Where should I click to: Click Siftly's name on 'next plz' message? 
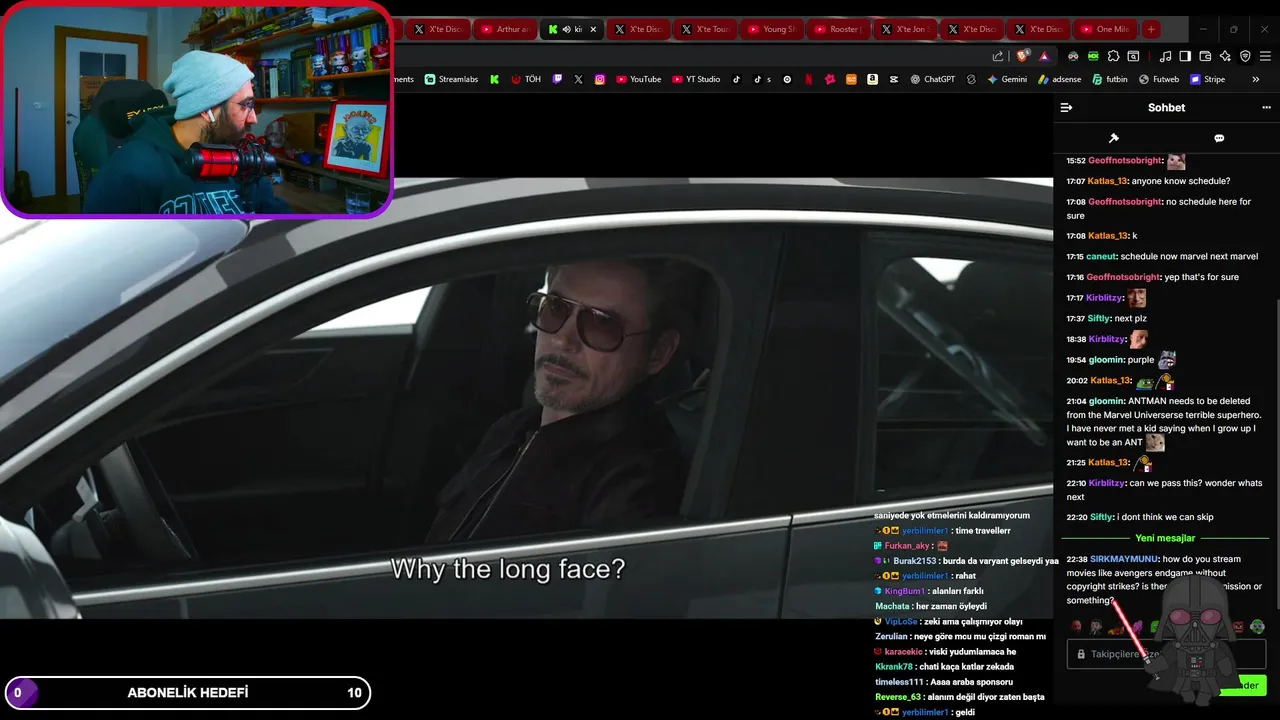click(1099, 318)
